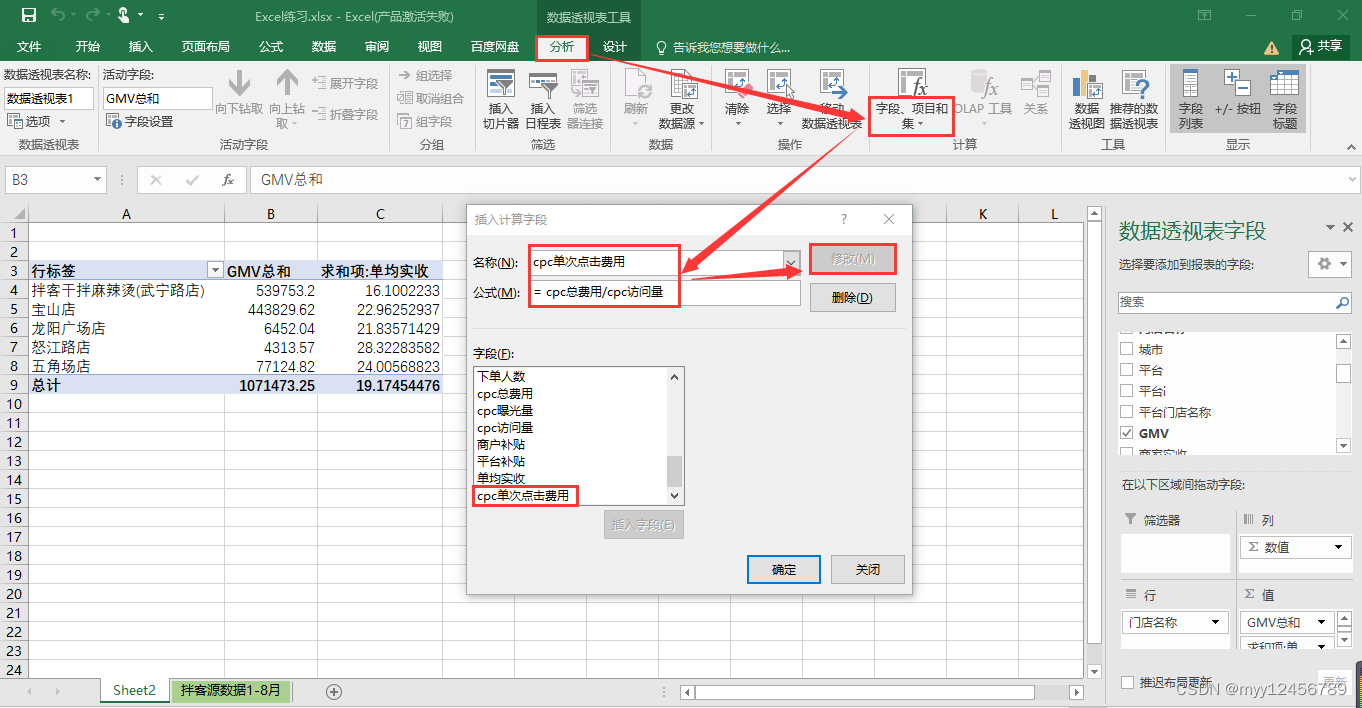Viewport: 1362px width, 708px height.
Task: Check the 平台 field checkbox
Action: (x=1127, y=370)
